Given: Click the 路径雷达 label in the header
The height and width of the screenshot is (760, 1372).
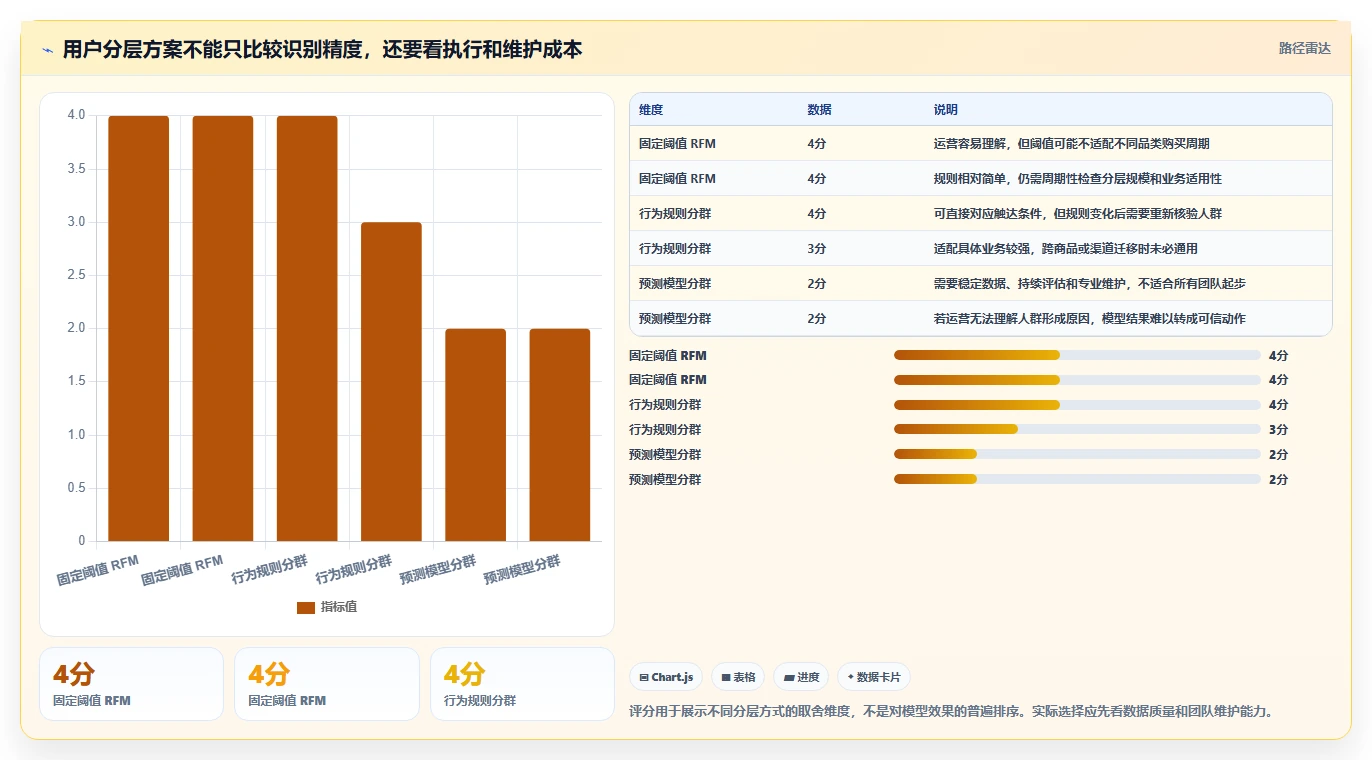Looking at the screenshot, I should point(1305,48).
